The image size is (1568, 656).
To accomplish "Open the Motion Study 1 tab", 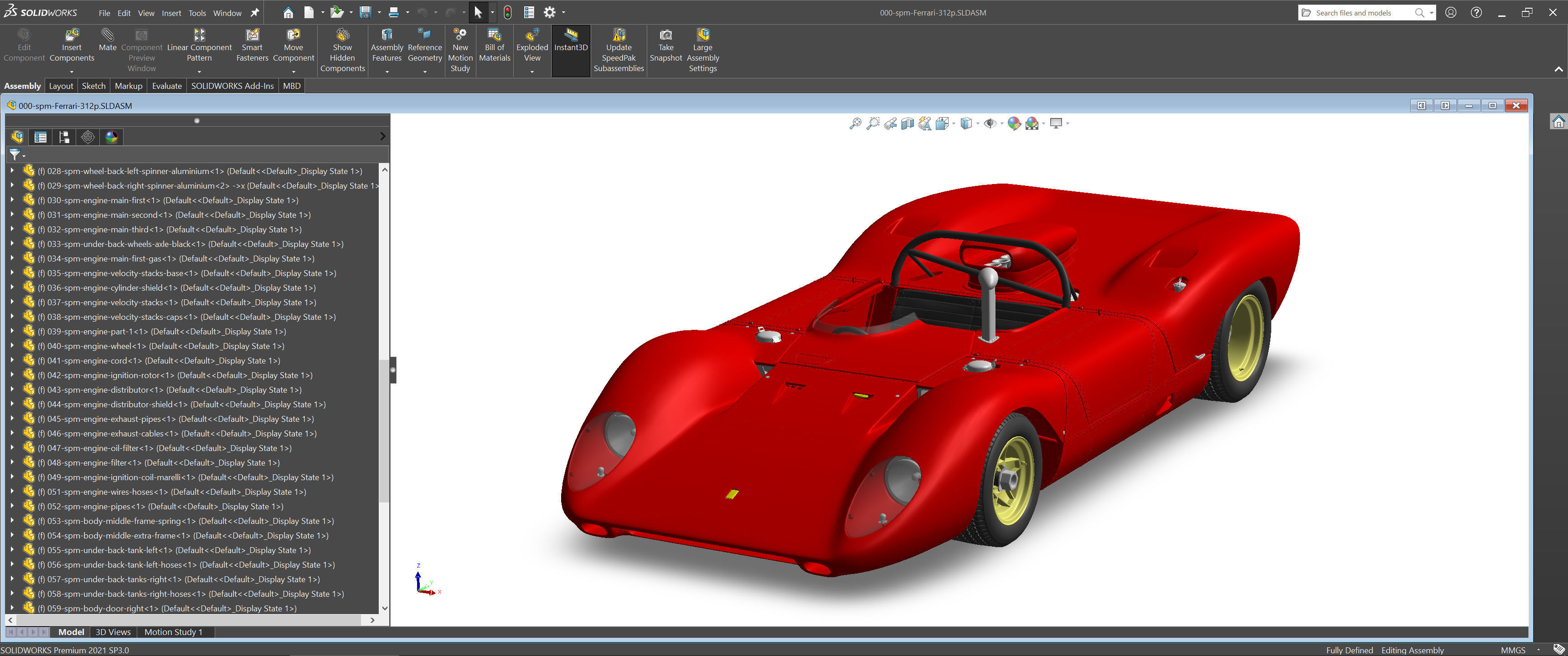I will (x=173, y=632).
